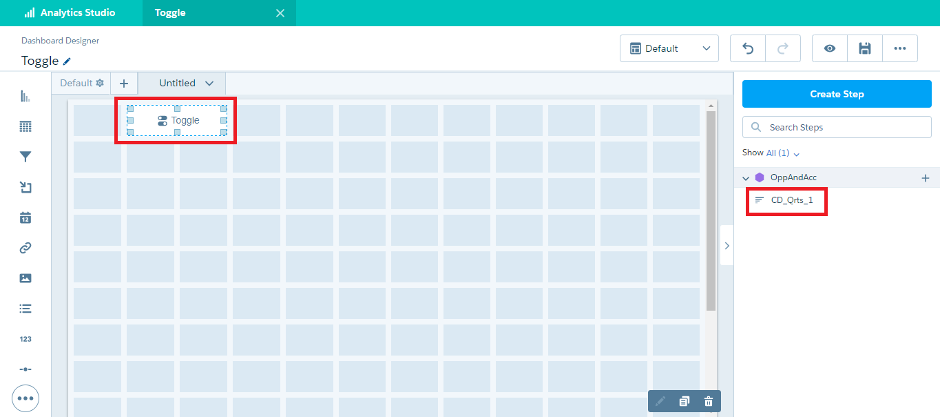Screen dimensions: 941x418
Task: Delete the widget with the trash icon
Action: point(708,401)
